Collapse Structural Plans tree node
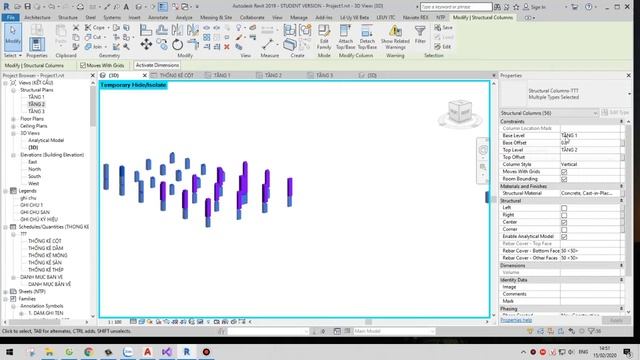 [x=13, y=90]
